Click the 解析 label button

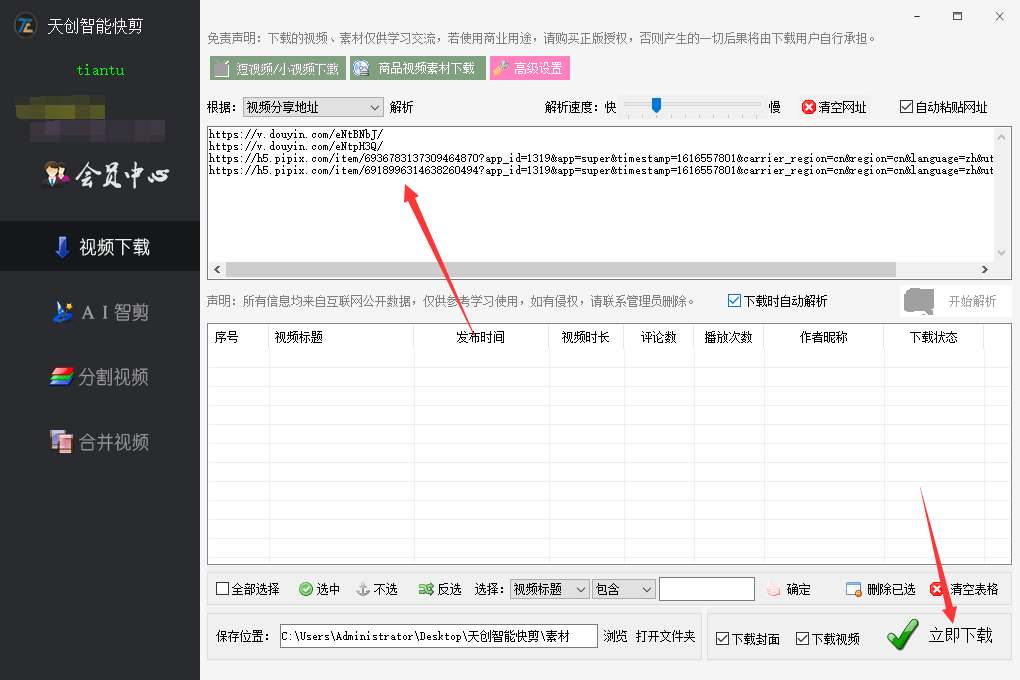point(401,107)
